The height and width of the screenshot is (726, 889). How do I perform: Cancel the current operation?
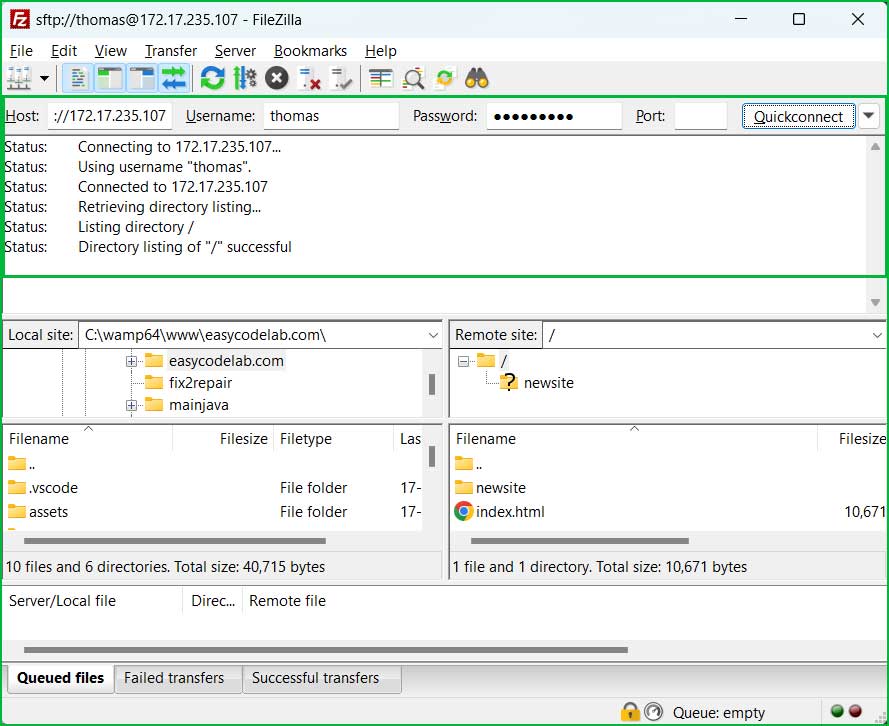(277, 78)
